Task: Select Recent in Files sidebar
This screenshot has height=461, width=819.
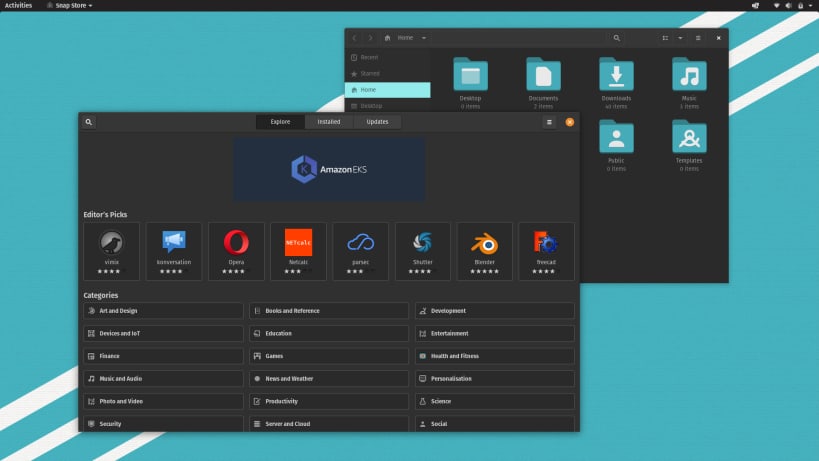Action: pyautogui.click(x=388, y=57)
